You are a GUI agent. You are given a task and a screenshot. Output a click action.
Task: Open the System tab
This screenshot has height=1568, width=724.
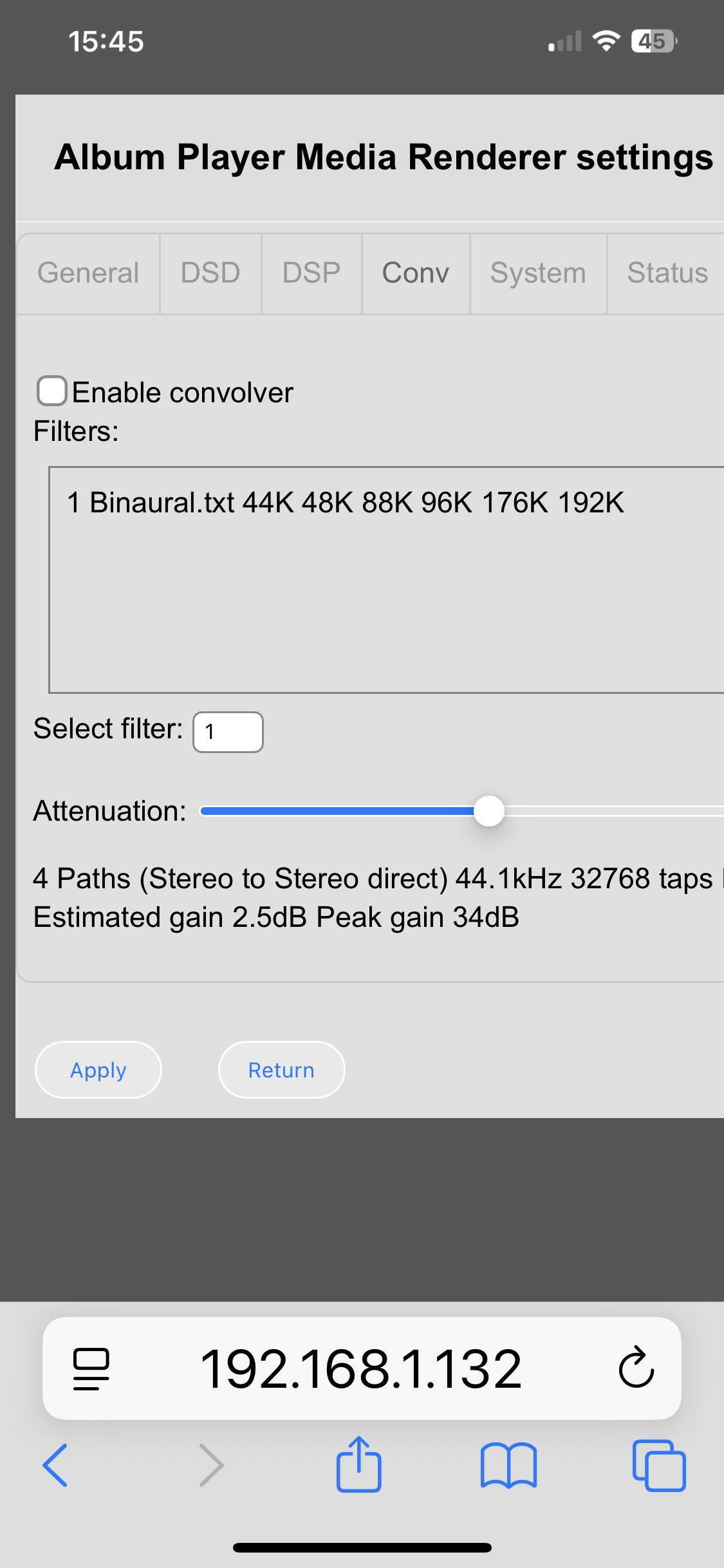(538, 273)
